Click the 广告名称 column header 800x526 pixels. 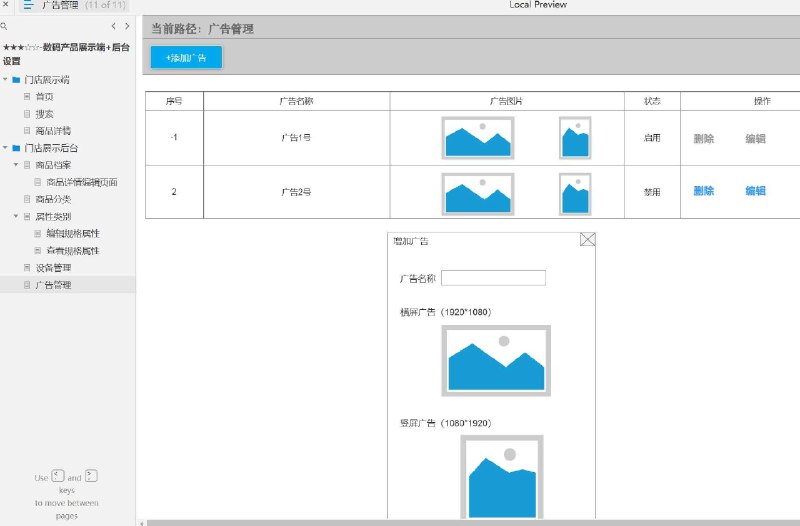click(296, 101)
